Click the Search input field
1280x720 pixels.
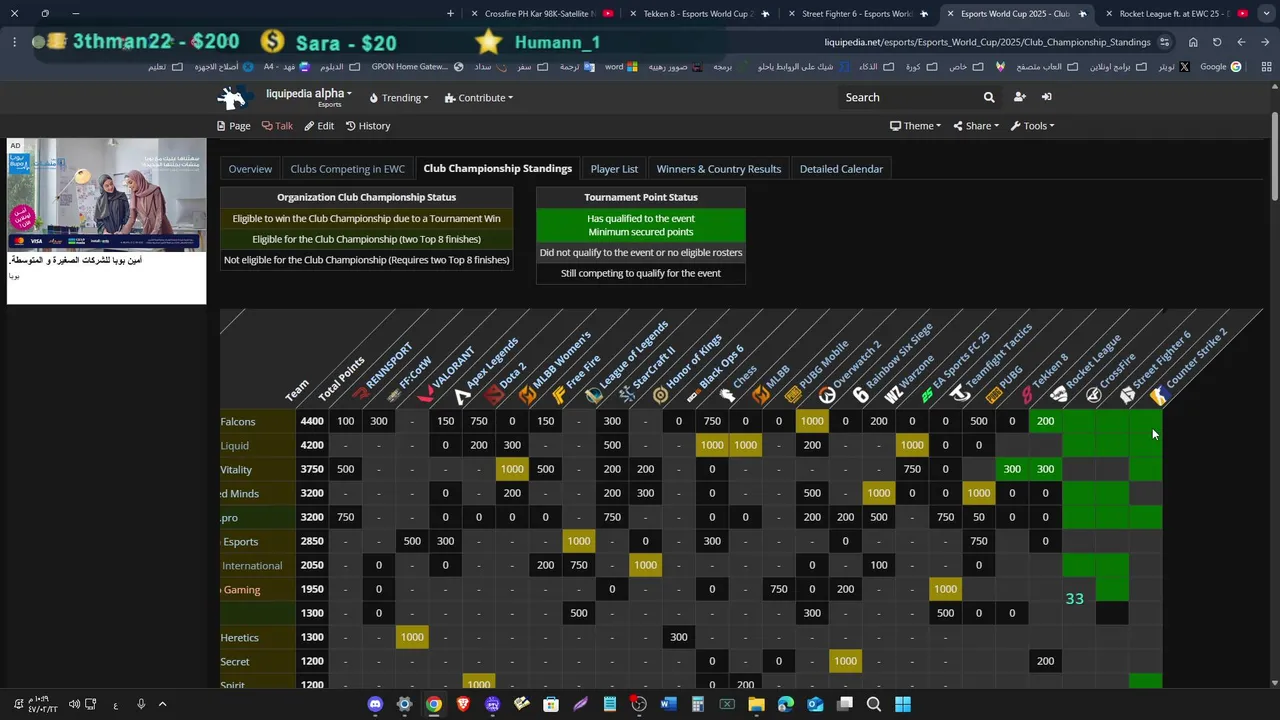(x=909, y=97)
